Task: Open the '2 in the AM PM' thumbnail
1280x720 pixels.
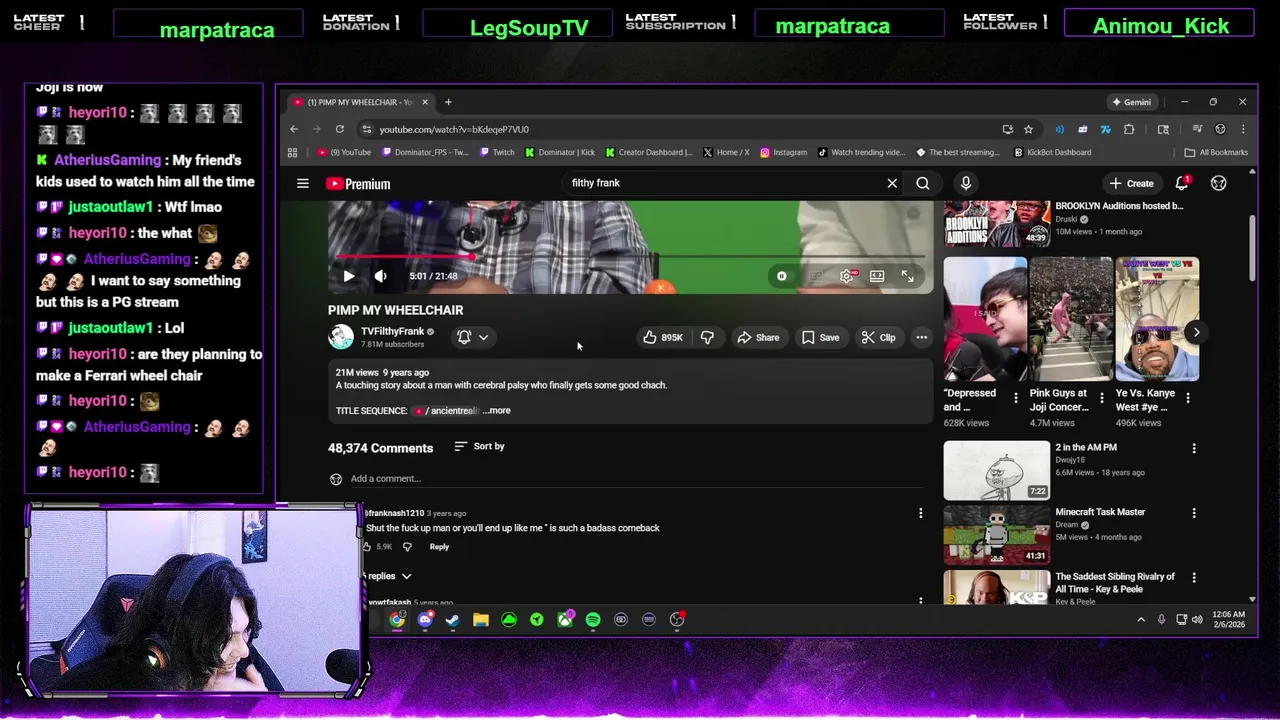Action: click(997, 470)
